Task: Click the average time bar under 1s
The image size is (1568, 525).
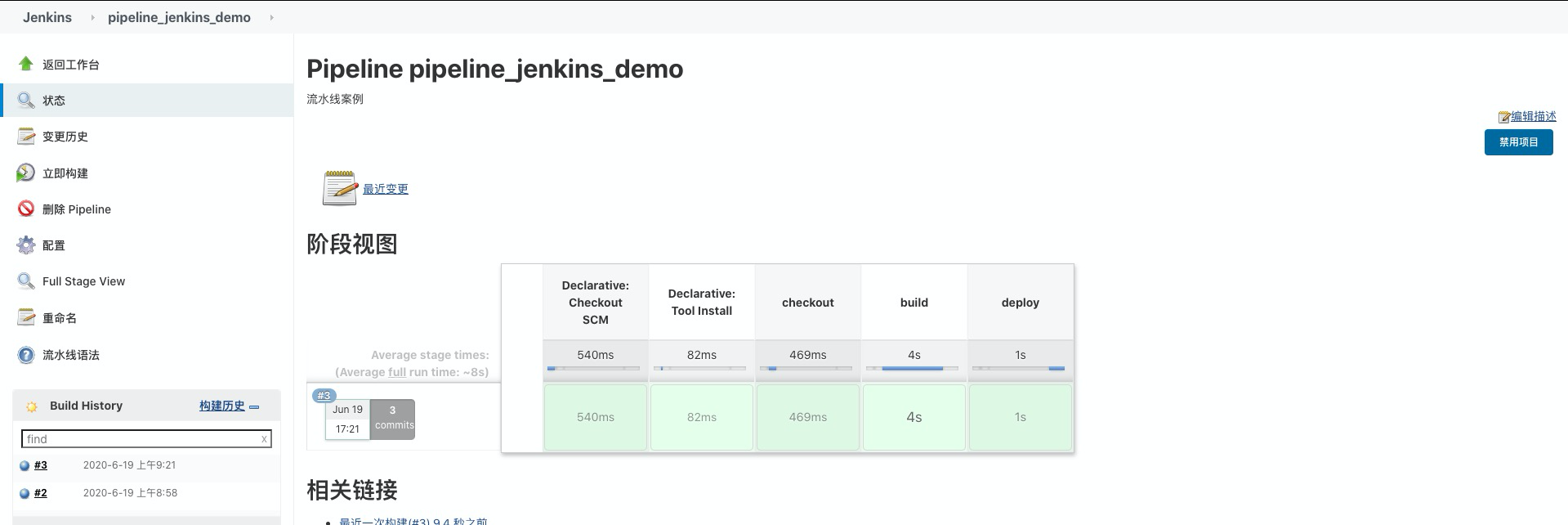Action: pyautogui.click(x=1018, y=369)
